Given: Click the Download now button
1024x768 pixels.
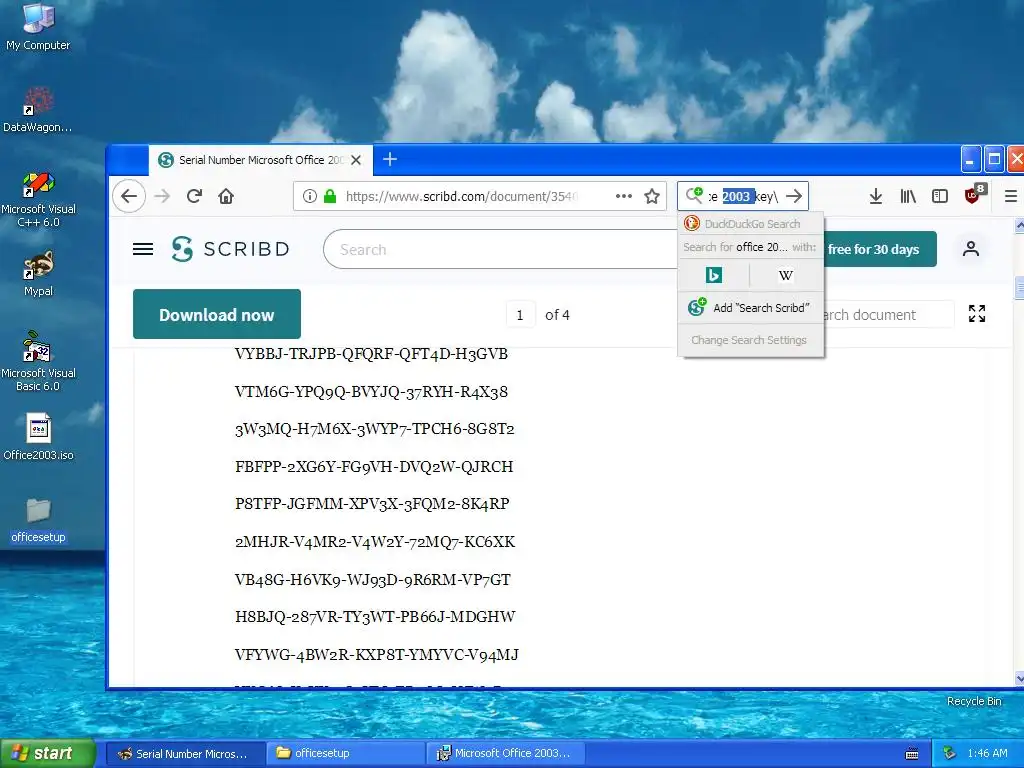Looking at the screenshot, I should pos(217,314).
